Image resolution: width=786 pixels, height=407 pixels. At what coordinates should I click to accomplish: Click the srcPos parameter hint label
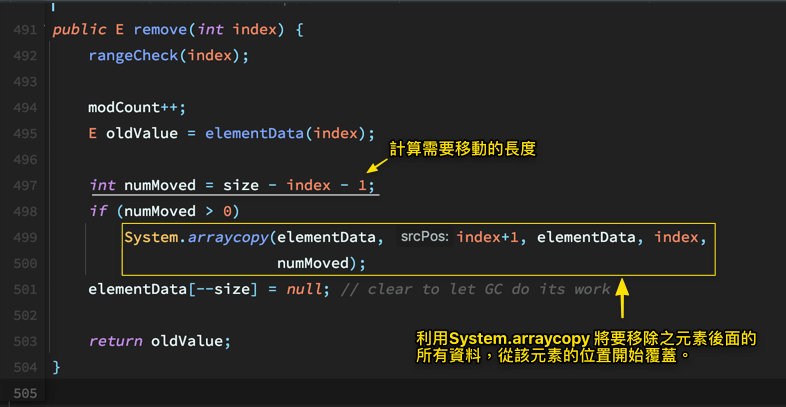[x=425, y=237]
